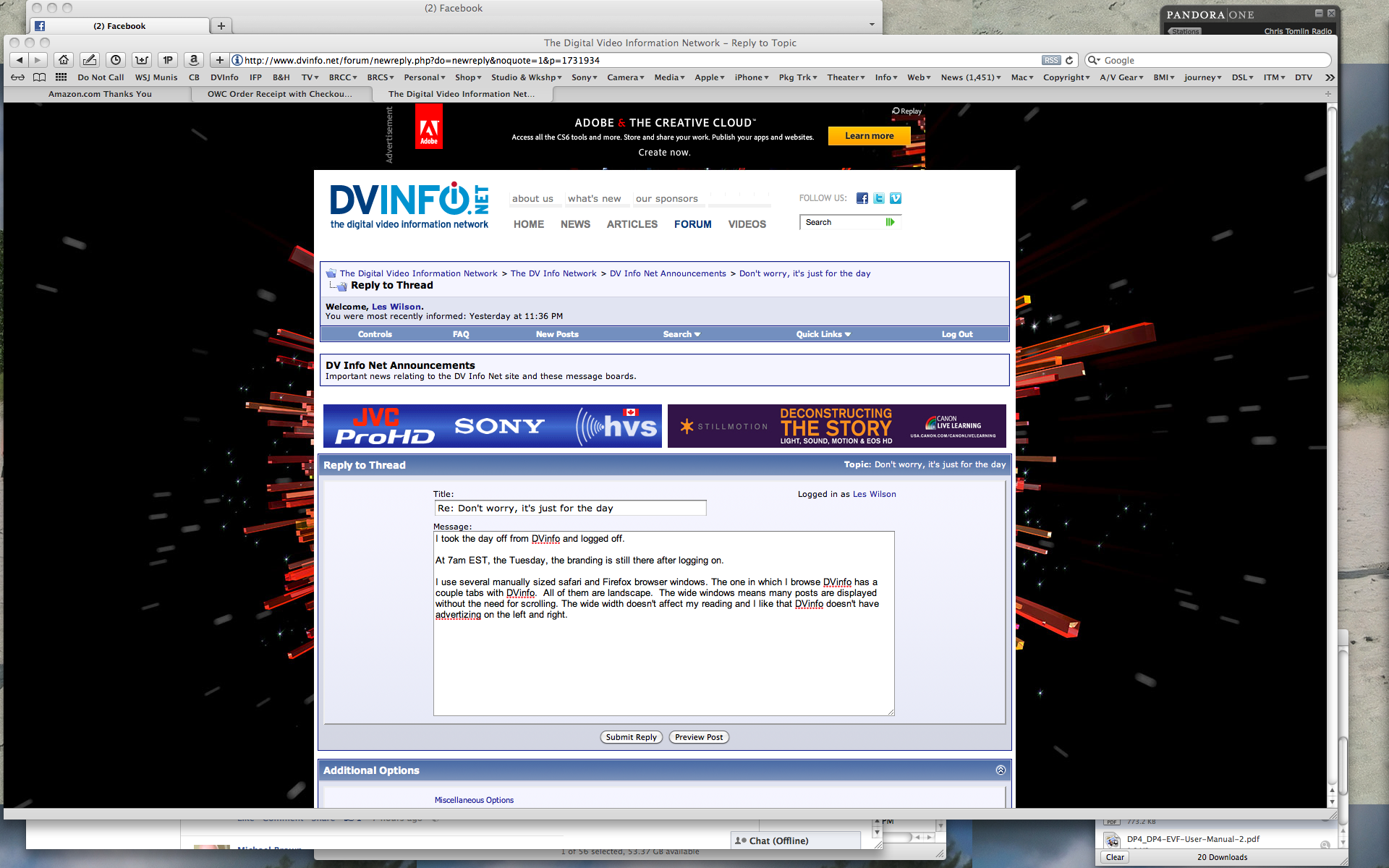Select The Digital Video Information Net tab
1389x868 pixels.
(x=462, y=94)
